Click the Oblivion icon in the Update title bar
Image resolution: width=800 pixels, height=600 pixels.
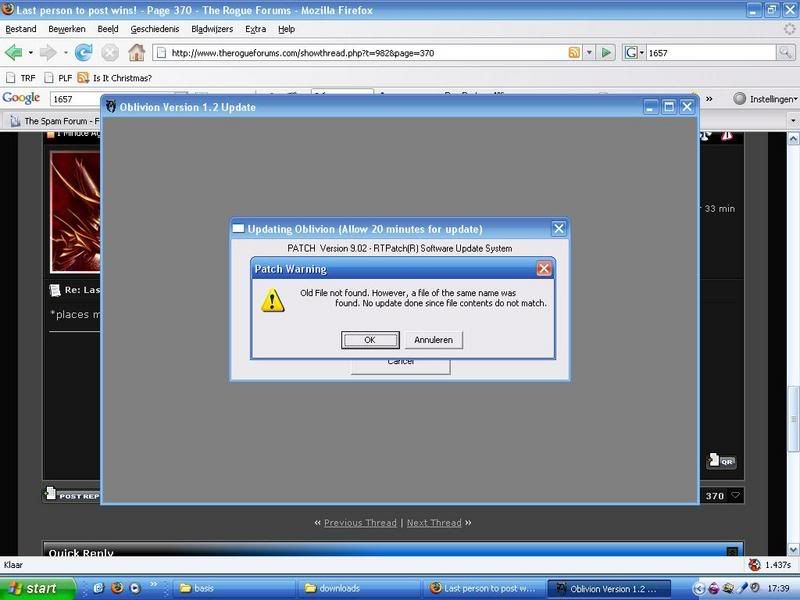click(110, 107)
